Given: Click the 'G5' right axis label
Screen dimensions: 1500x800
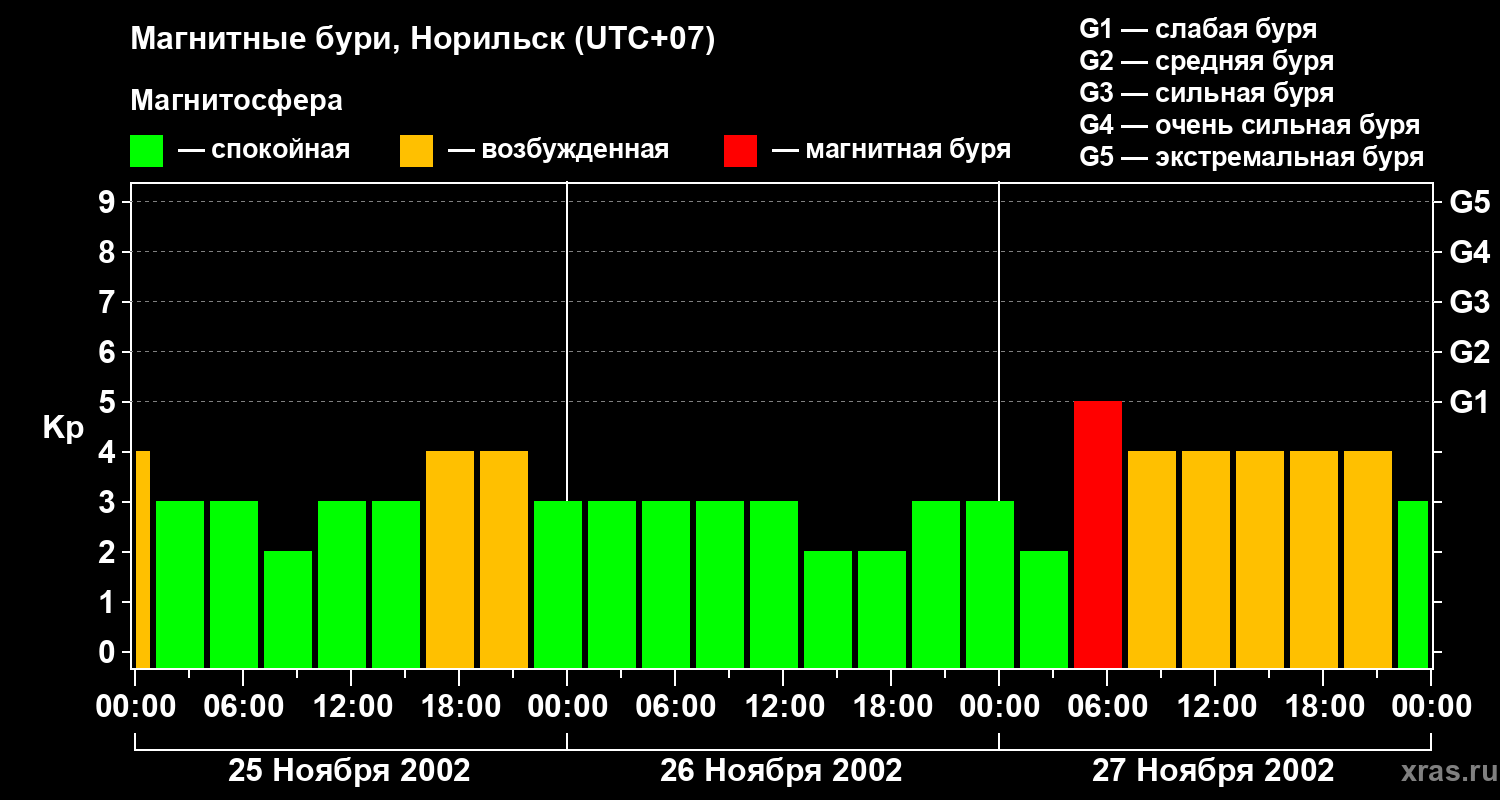Looking at the screenshot, I should point(1469,202).
